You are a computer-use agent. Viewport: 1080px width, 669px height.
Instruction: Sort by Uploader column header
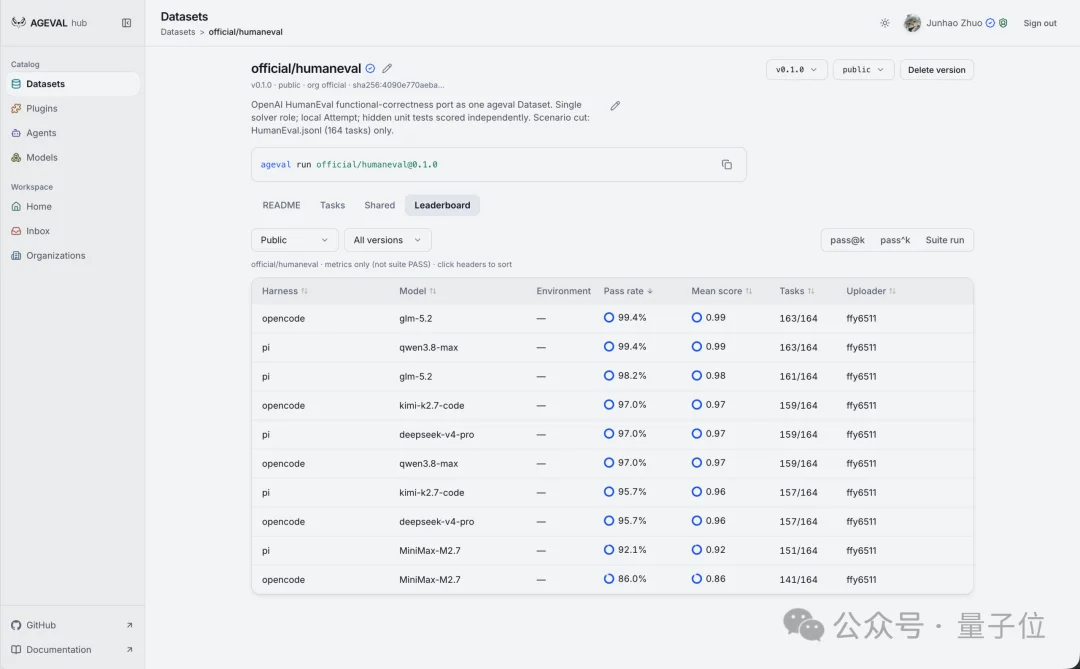(871, 291)
